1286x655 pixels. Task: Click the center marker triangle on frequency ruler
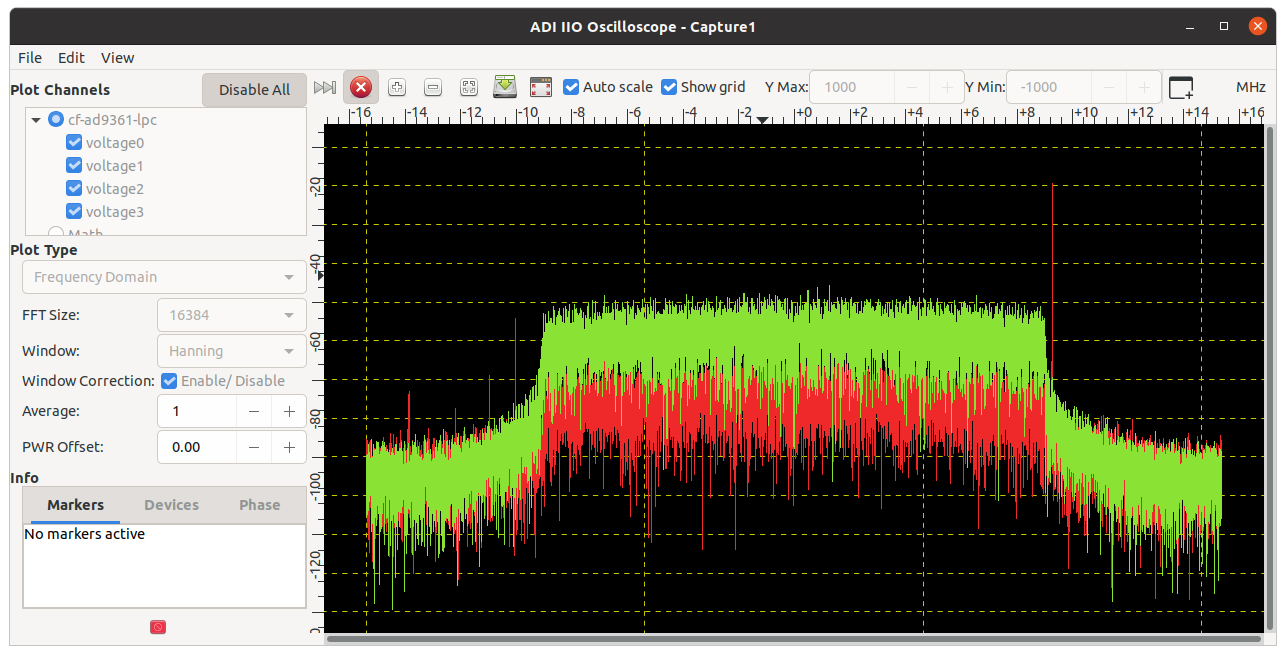pyautogui.click(x=762, y=120)
